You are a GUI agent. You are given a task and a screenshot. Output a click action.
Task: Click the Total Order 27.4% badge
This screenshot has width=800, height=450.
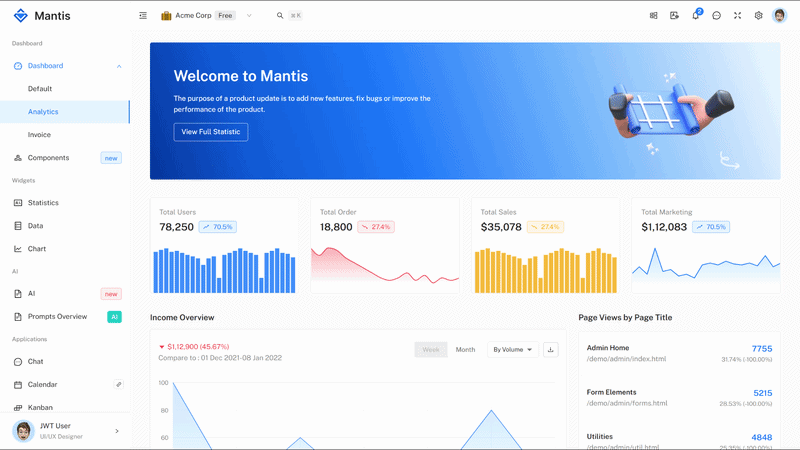376,227
